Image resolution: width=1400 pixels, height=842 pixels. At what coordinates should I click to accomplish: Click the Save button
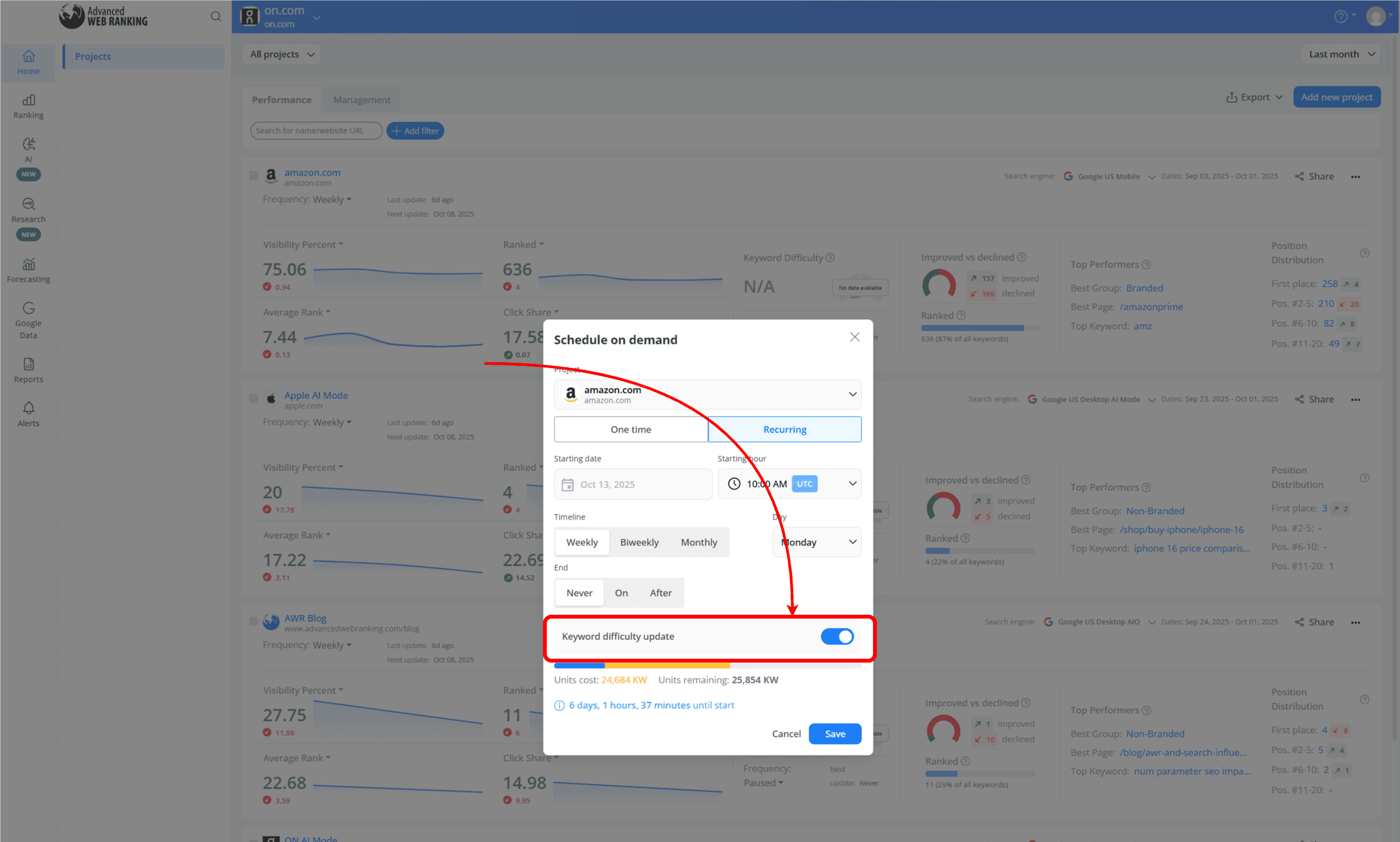(x=835, y=734)
